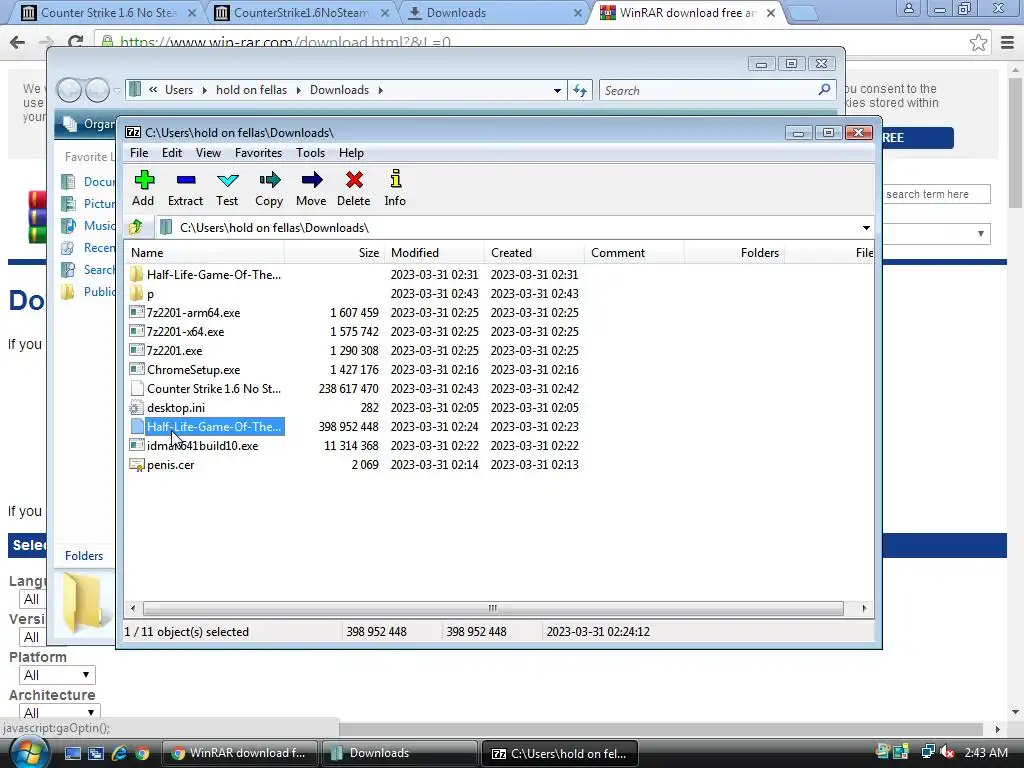Click the Copy arrow icon
1024x768 pixels.
269,180
